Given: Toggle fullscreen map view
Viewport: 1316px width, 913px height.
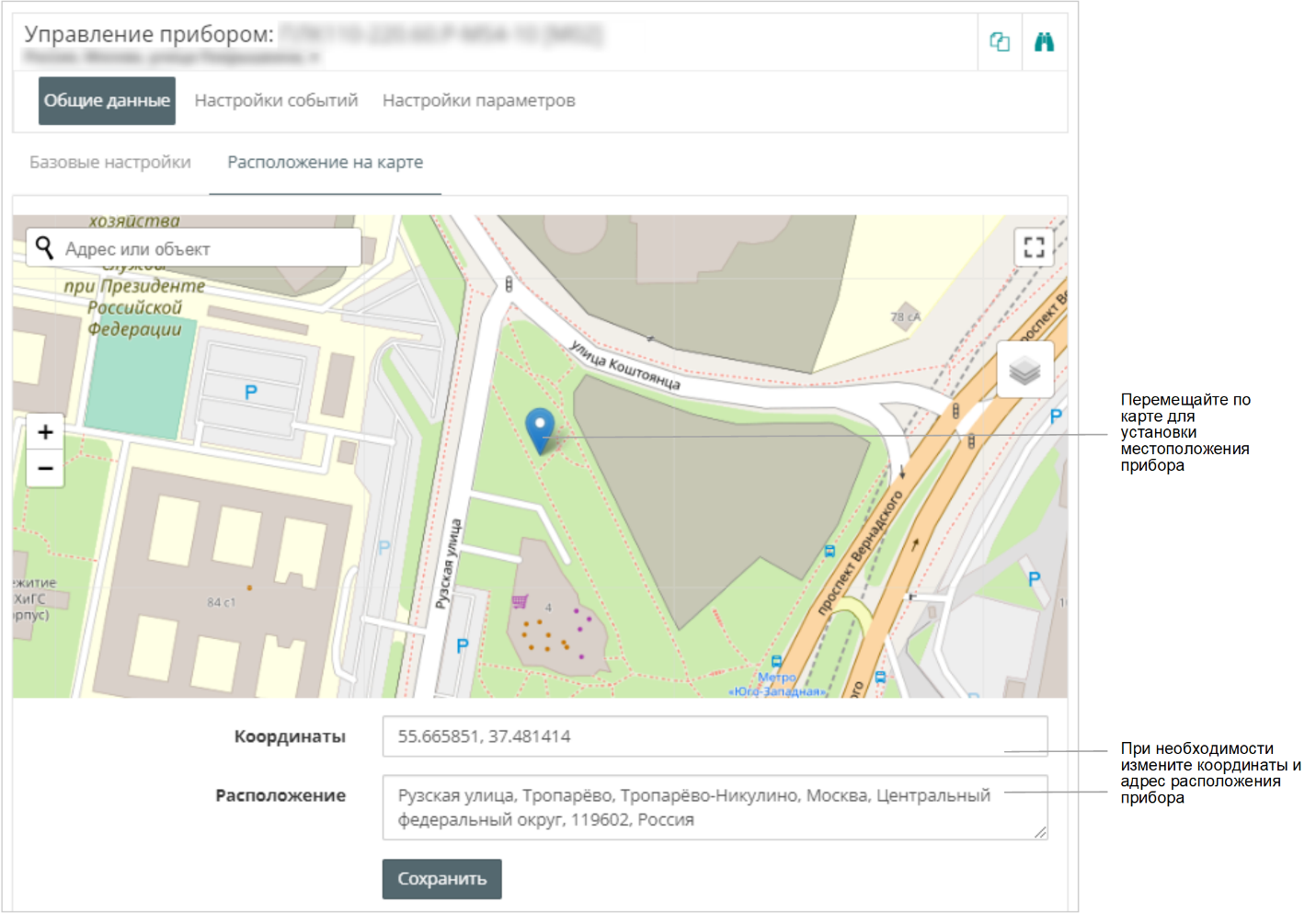Looking at the screenshot, I should point(1034,246).
